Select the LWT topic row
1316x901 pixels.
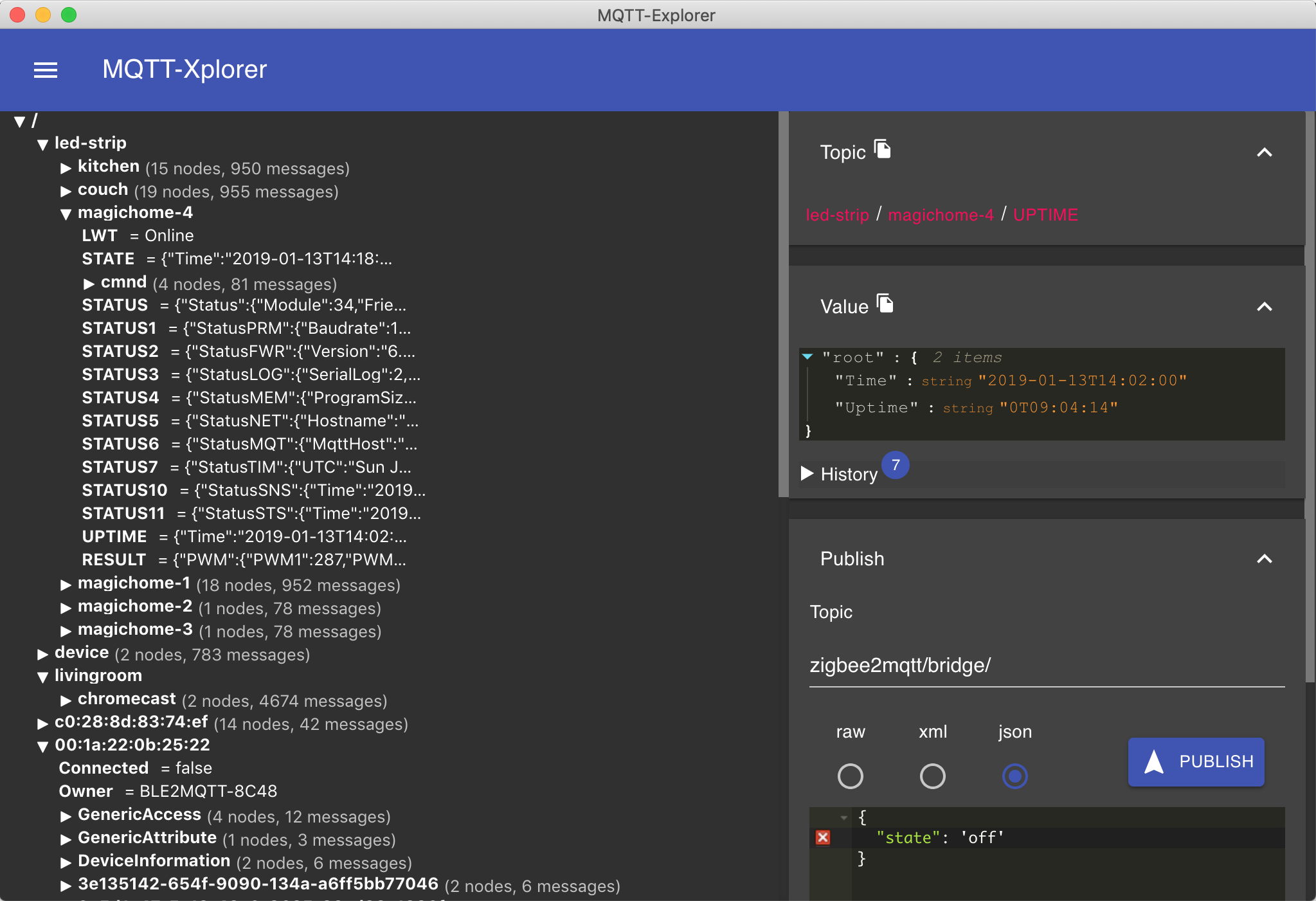coord(138,235)
